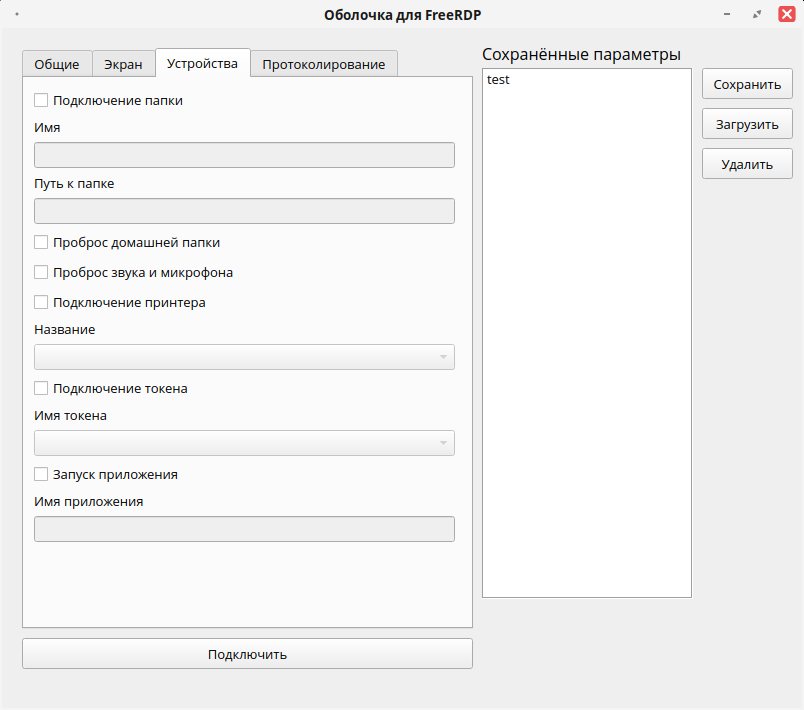
Task: Open the Название printer dropdown
Action: point(244,357)
